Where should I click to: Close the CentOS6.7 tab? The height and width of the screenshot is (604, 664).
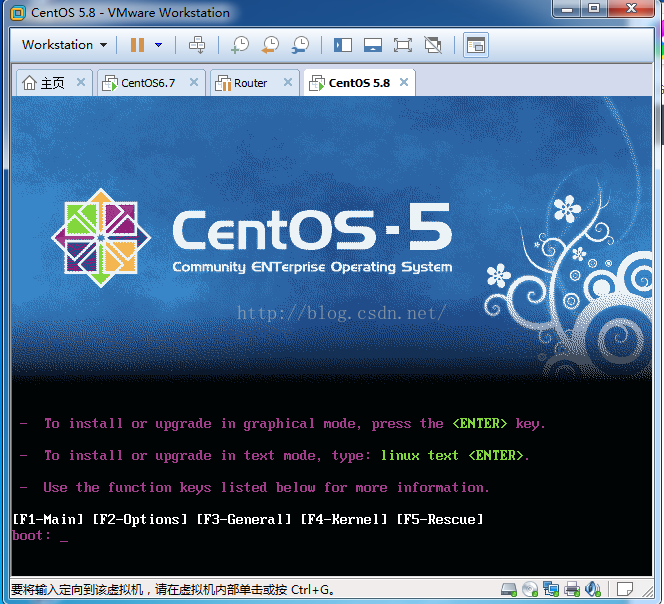pyautogui.click(x=194, y=82)
